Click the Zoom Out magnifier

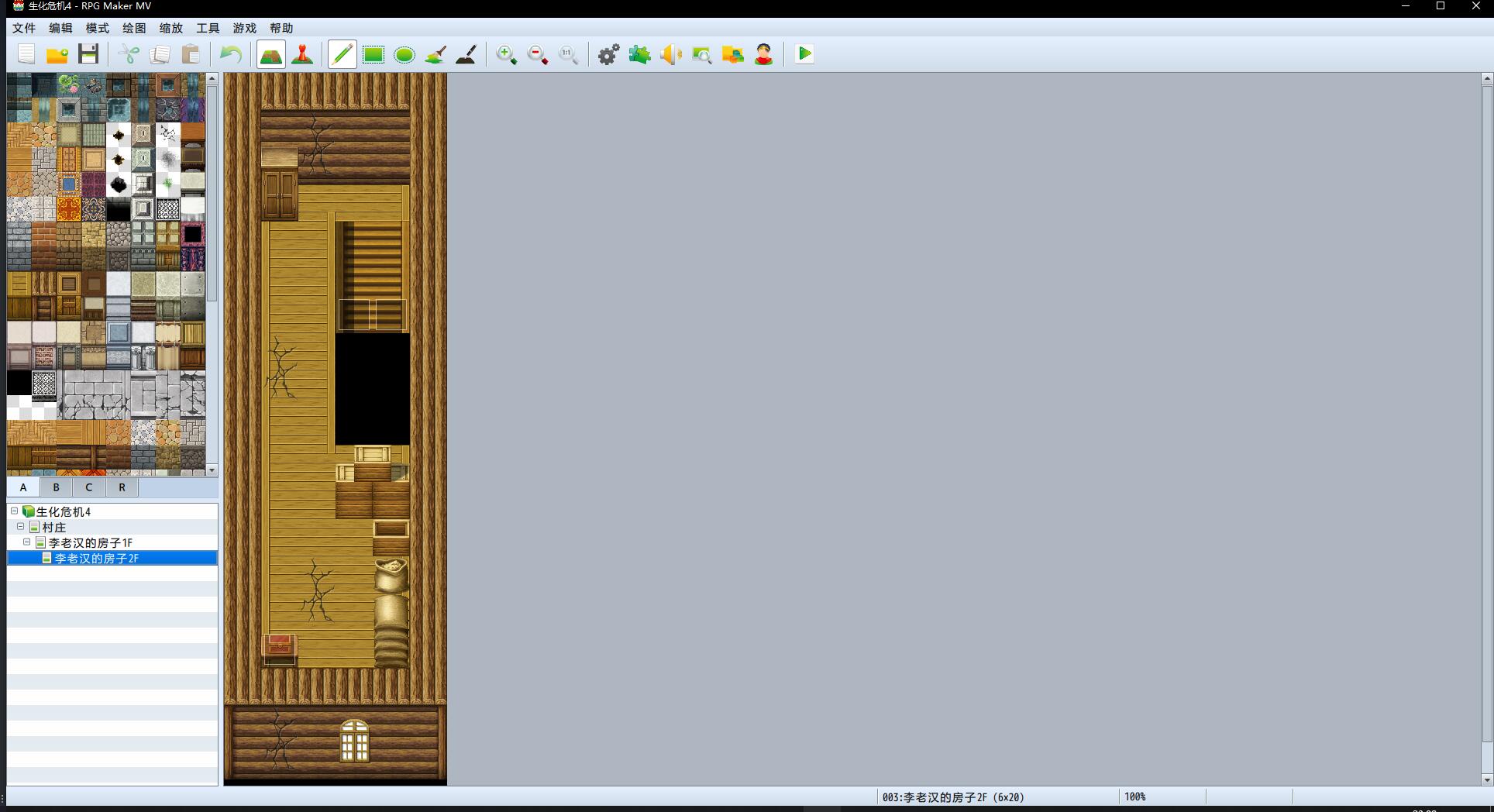point(538,54)
